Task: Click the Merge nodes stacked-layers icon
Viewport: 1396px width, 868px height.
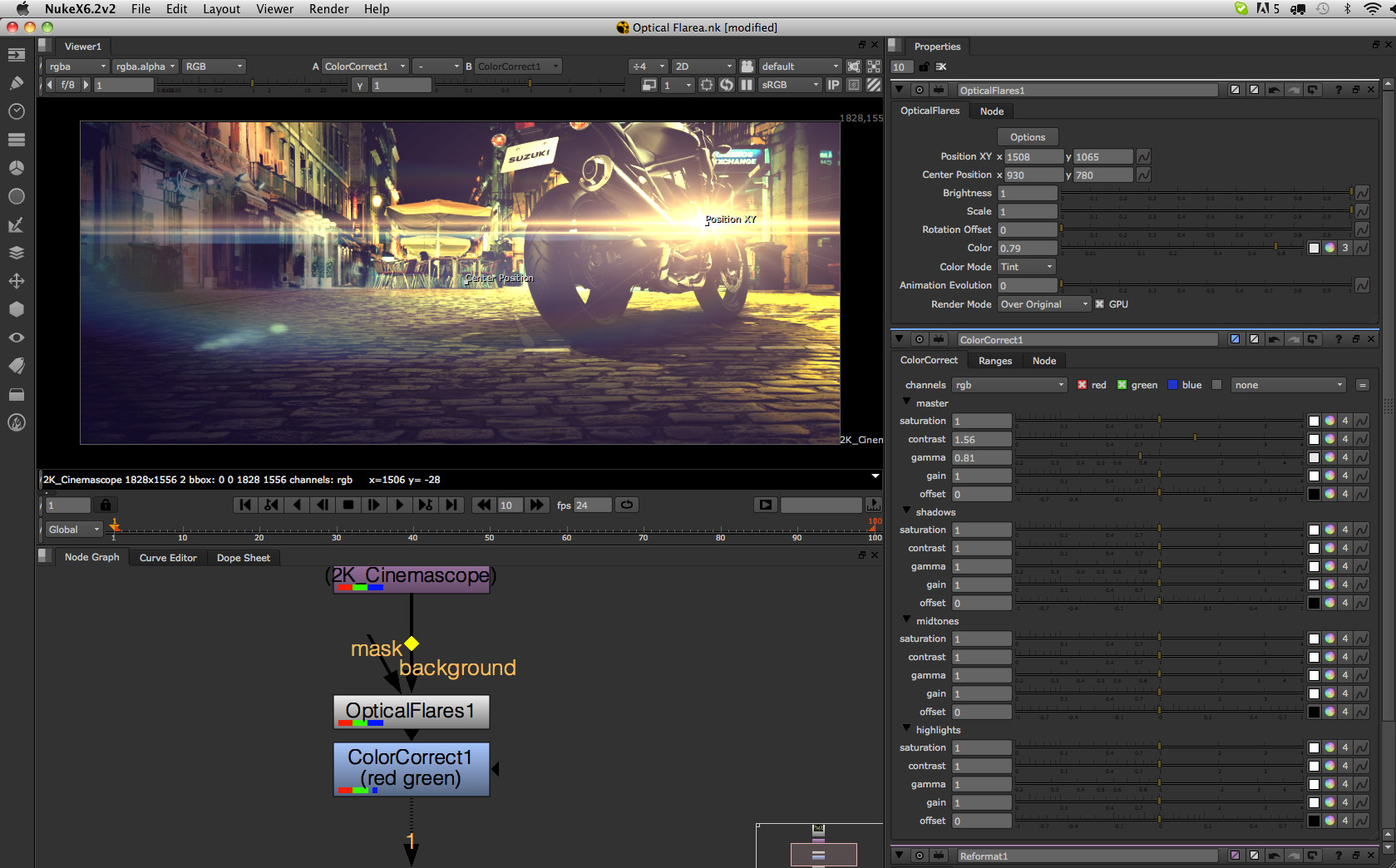Action: pyautogui.click(x=17, y=253)
